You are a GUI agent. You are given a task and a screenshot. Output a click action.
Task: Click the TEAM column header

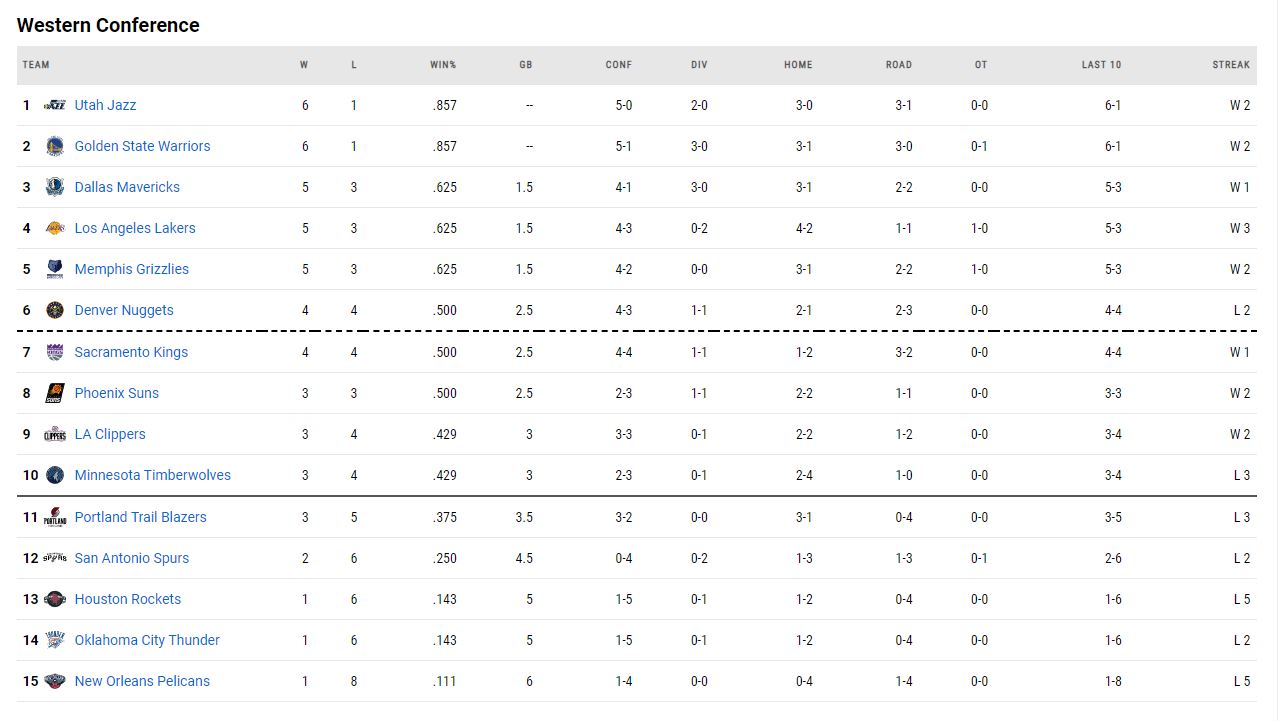(x=36, y=65)
